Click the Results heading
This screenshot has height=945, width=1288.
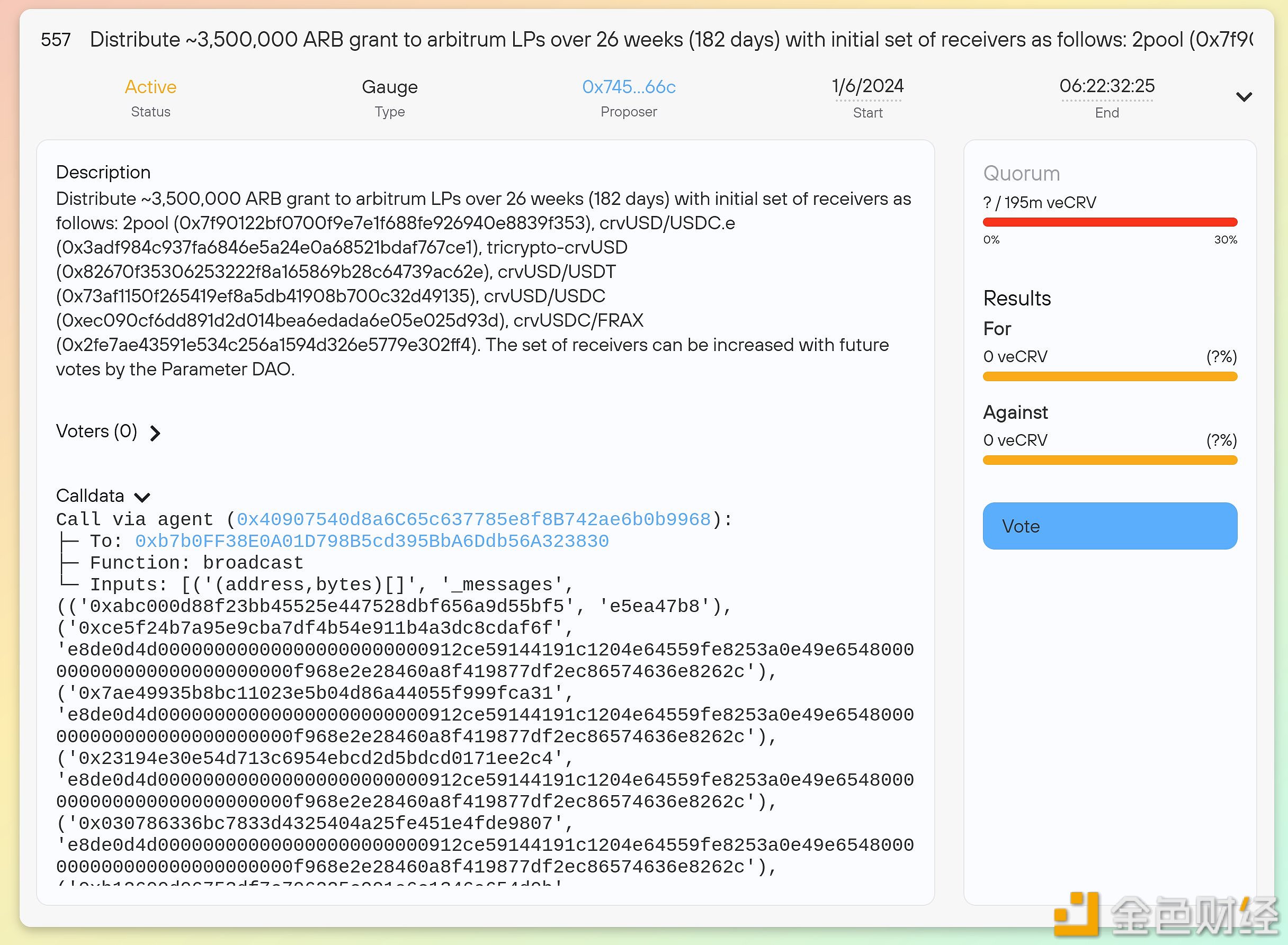tap(1017, 298)
